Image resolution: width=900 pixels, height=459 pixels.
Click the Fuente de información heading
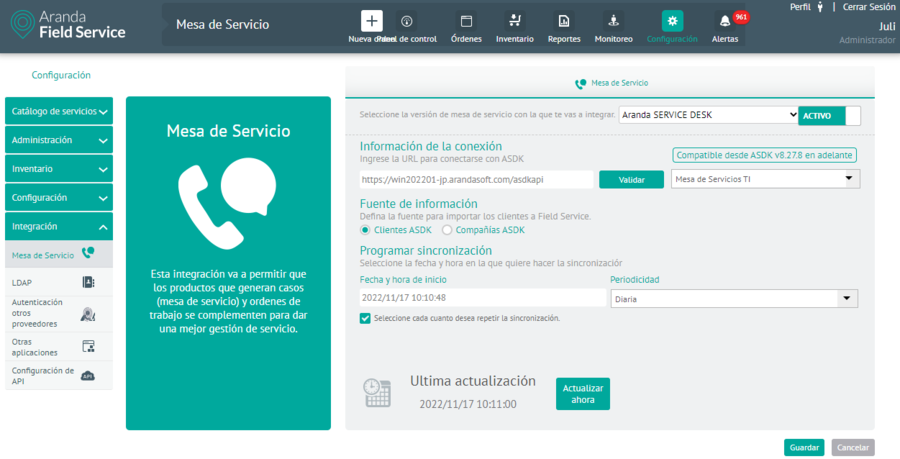pyautogui.click(x=418, y=204)
